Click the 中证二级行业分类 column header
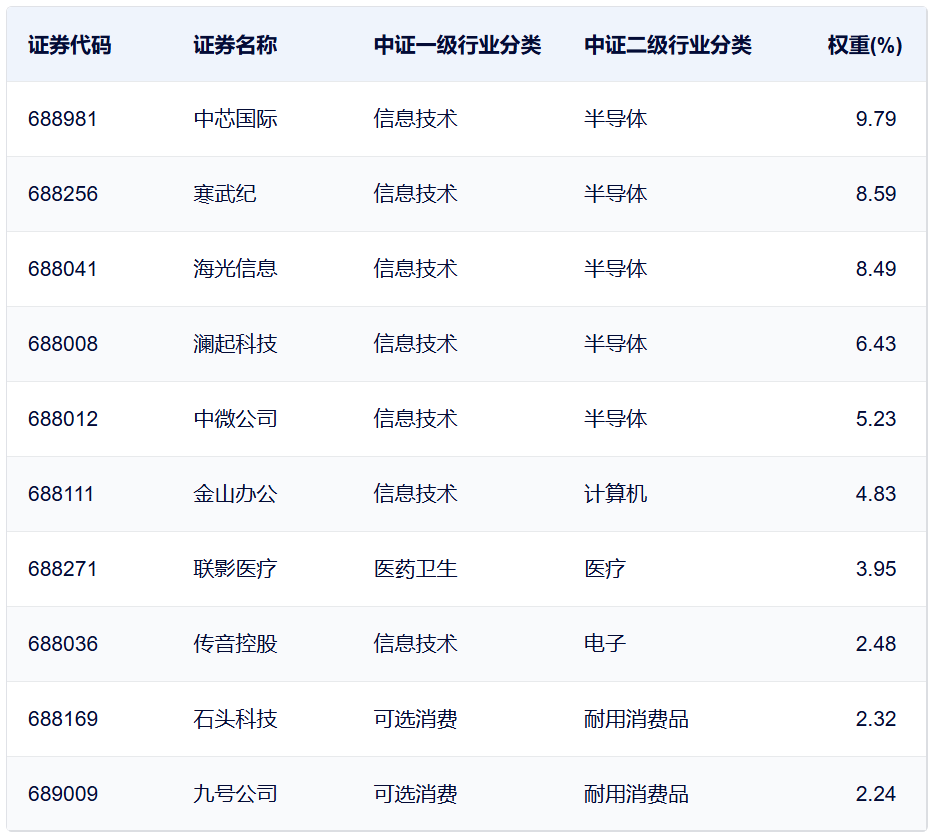 click(668, 45)
